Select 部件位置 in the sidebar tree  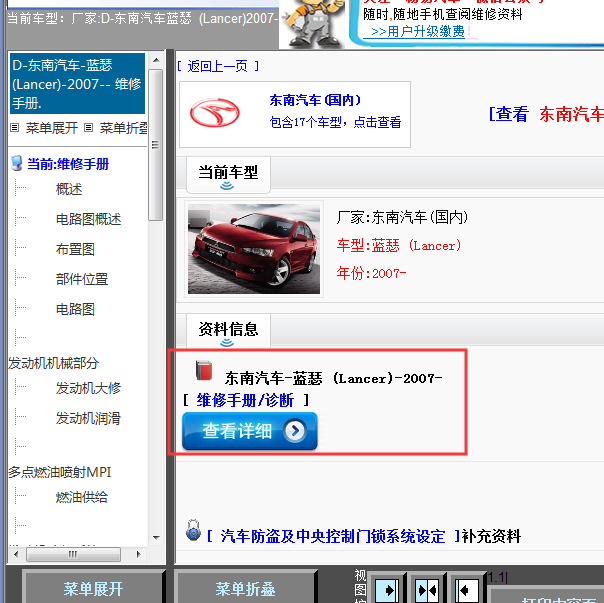[82, 279]
